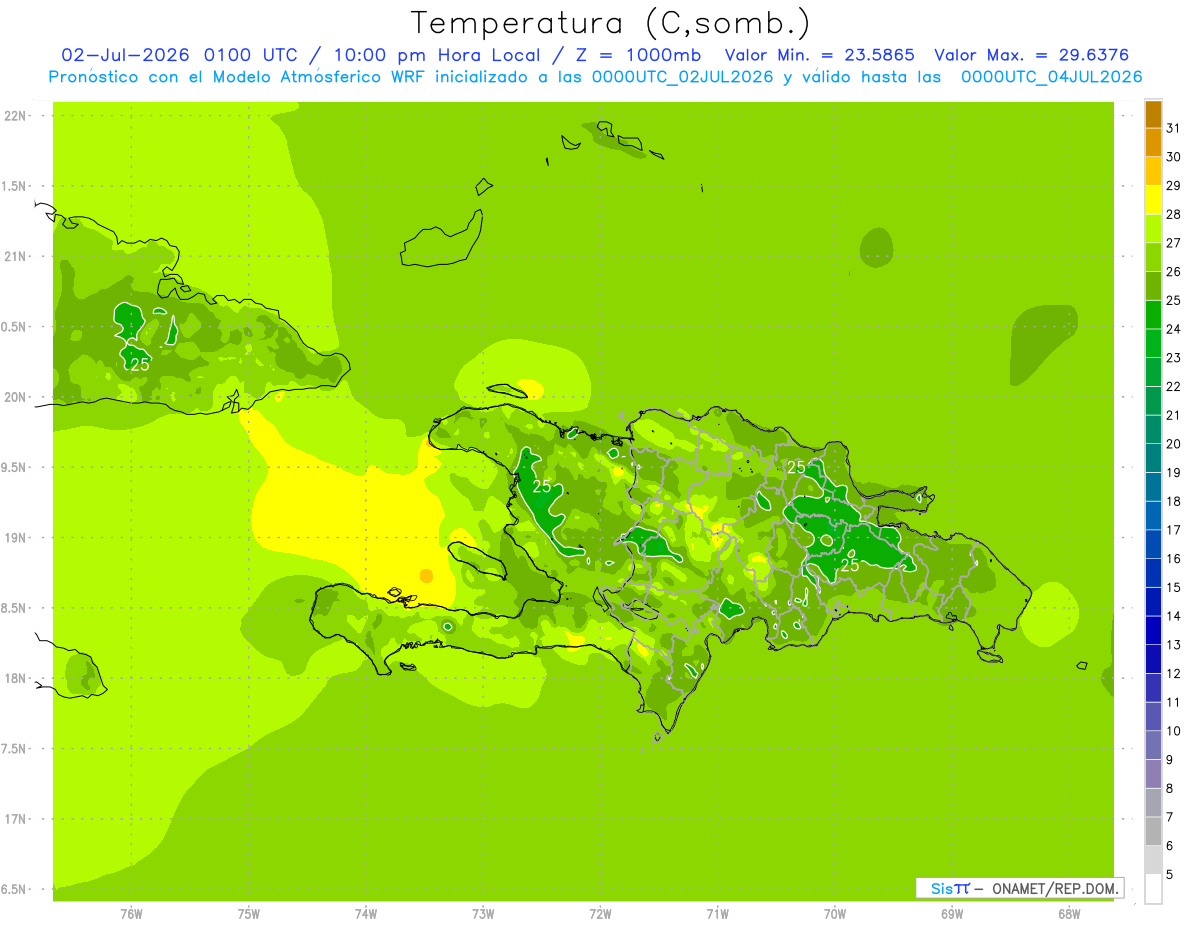The height and width of the screenshot is (927, 1200).
Task: Click the 68W longitude axis label
Action: coord(1068,914)
